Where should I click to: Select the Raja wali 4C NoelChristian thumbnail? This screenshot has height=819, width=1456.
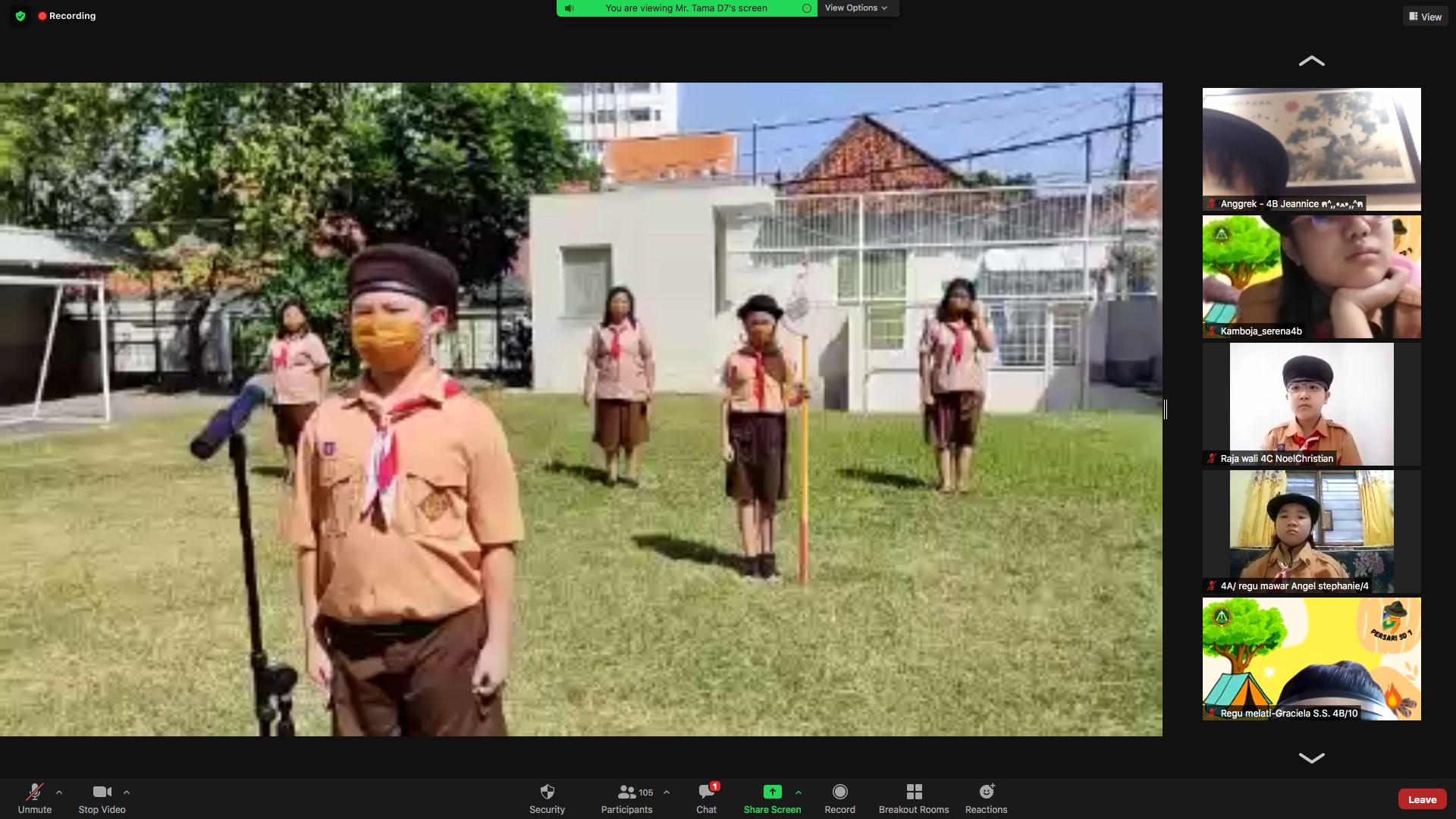click(x=1311, y=403)
